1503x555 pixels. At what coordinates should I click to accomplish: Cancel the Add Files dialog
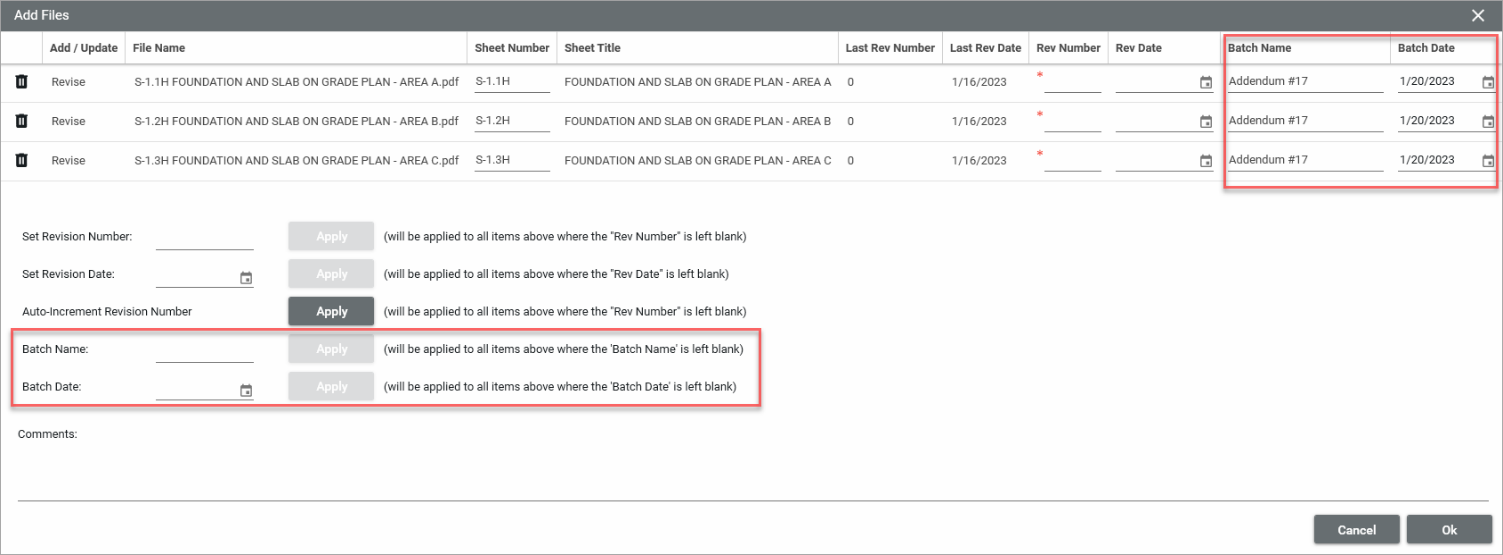[x=1356, y=530]
